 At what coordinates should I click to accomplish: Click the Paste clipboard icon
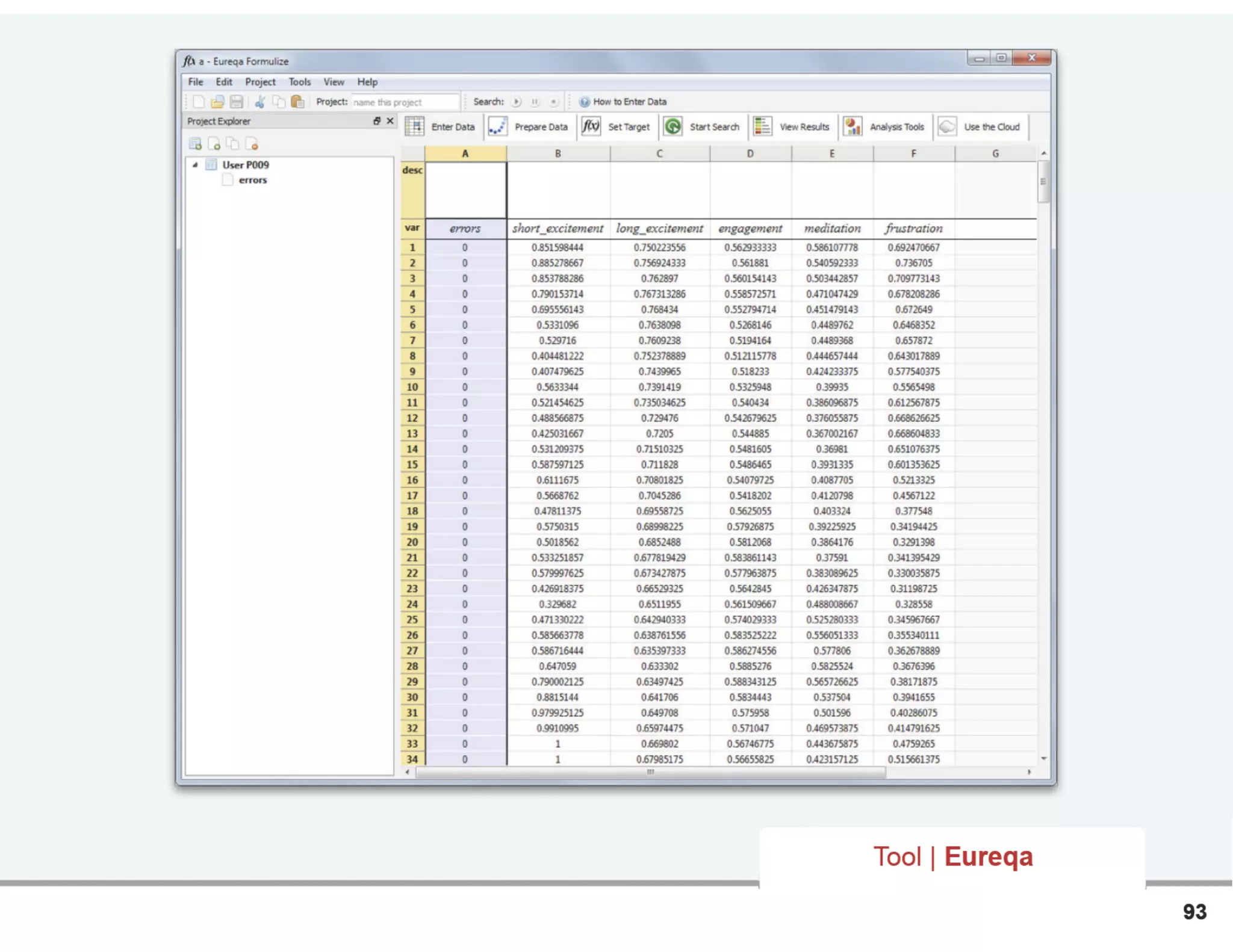pos(297,102)
